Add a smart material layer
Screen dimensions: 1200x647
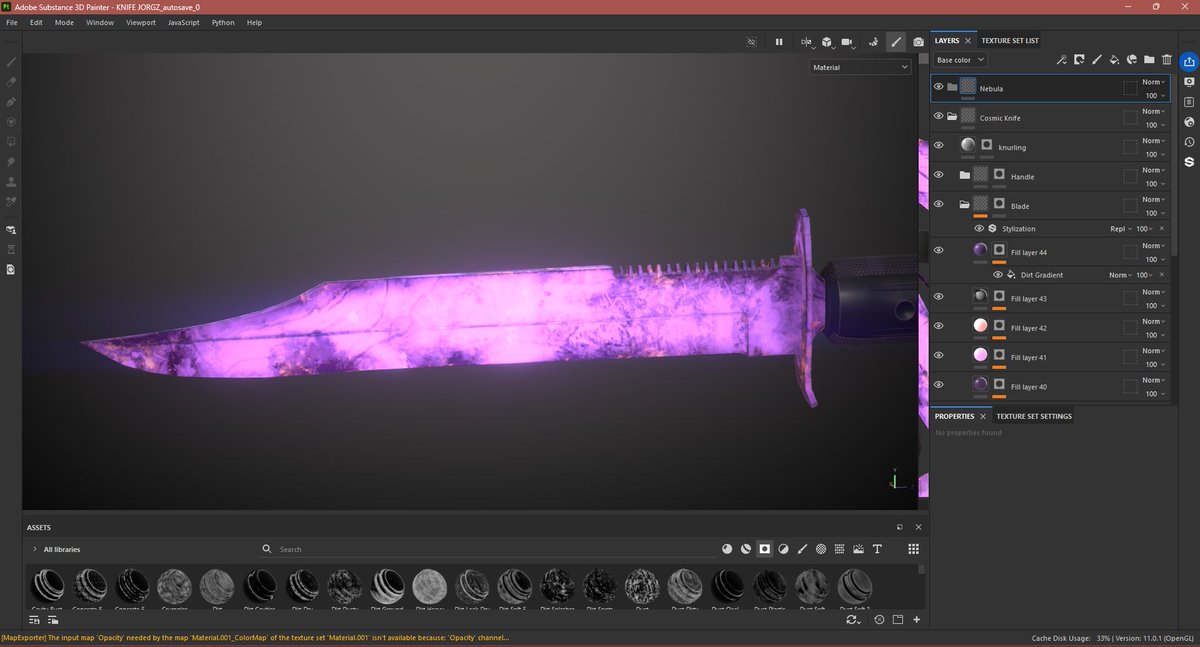pyautogui.click(x=1132, y=60)
